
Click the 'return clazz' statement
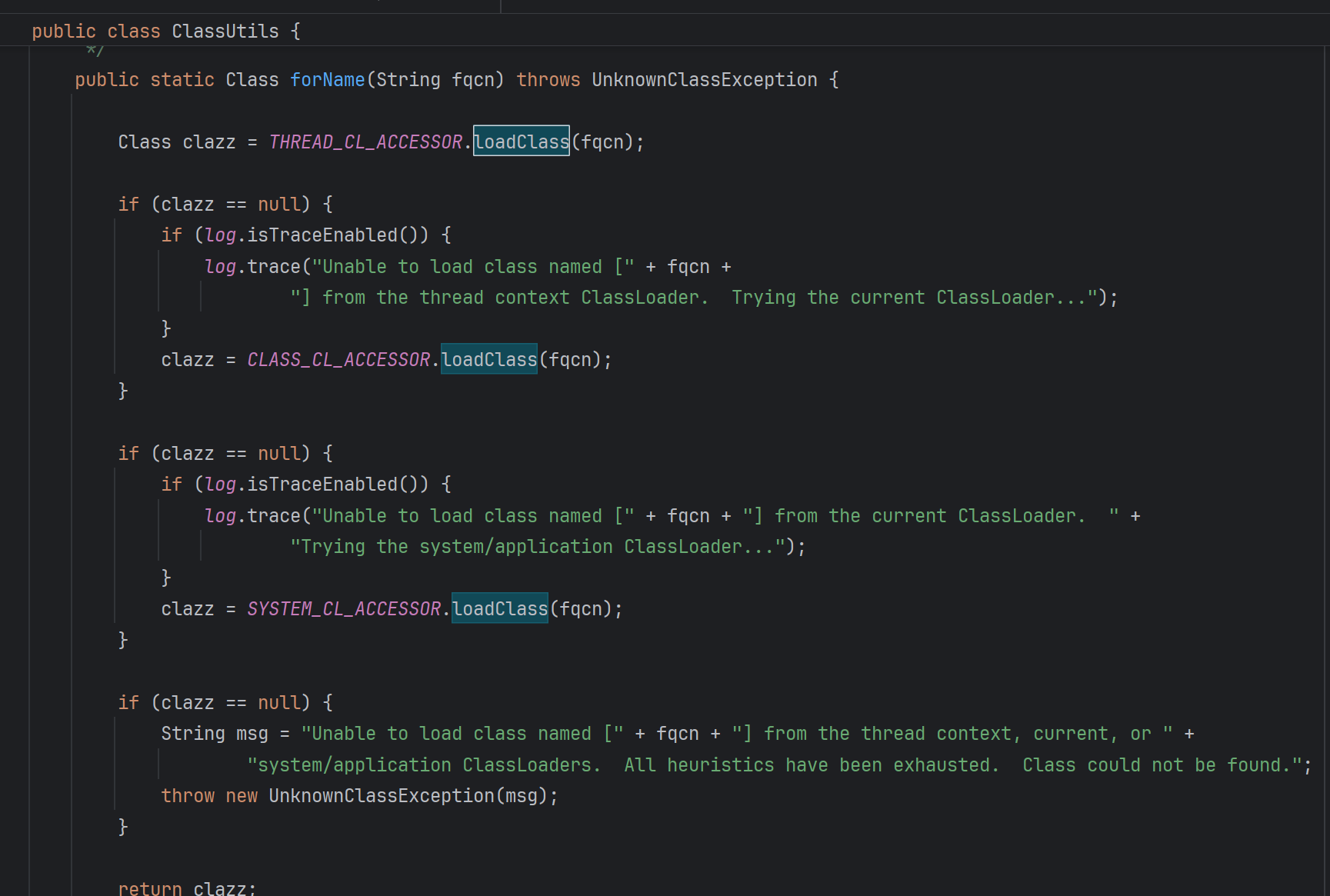pos(186,888)
